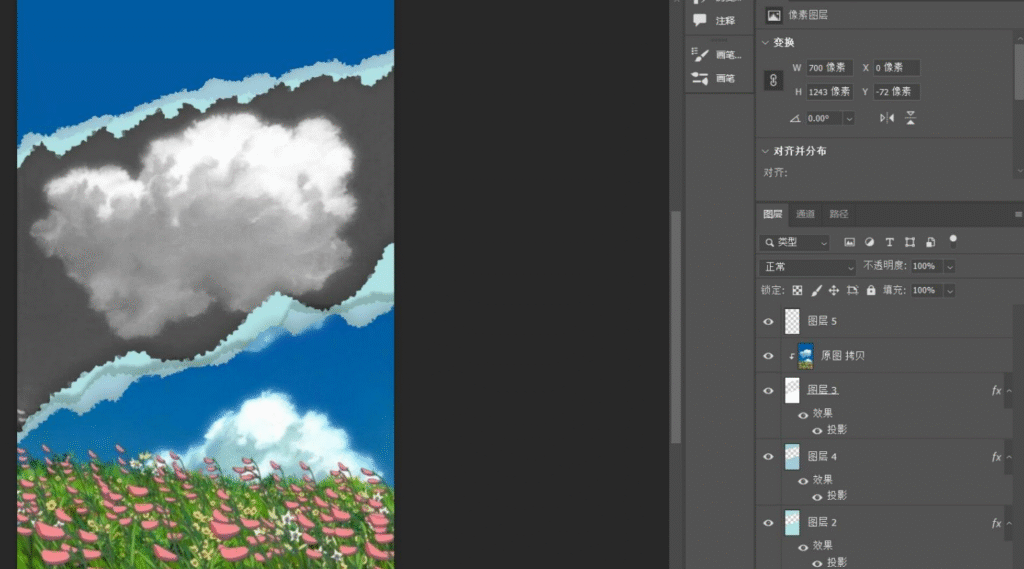This screenshot has height=569, width=1024.
Task: Switch to the 图层 tab
Action: pos(773,214)
